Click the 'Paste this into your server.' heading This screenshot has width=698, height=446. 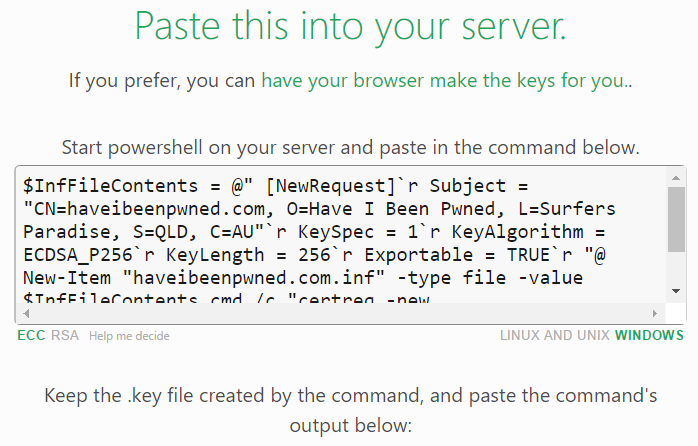350,26
